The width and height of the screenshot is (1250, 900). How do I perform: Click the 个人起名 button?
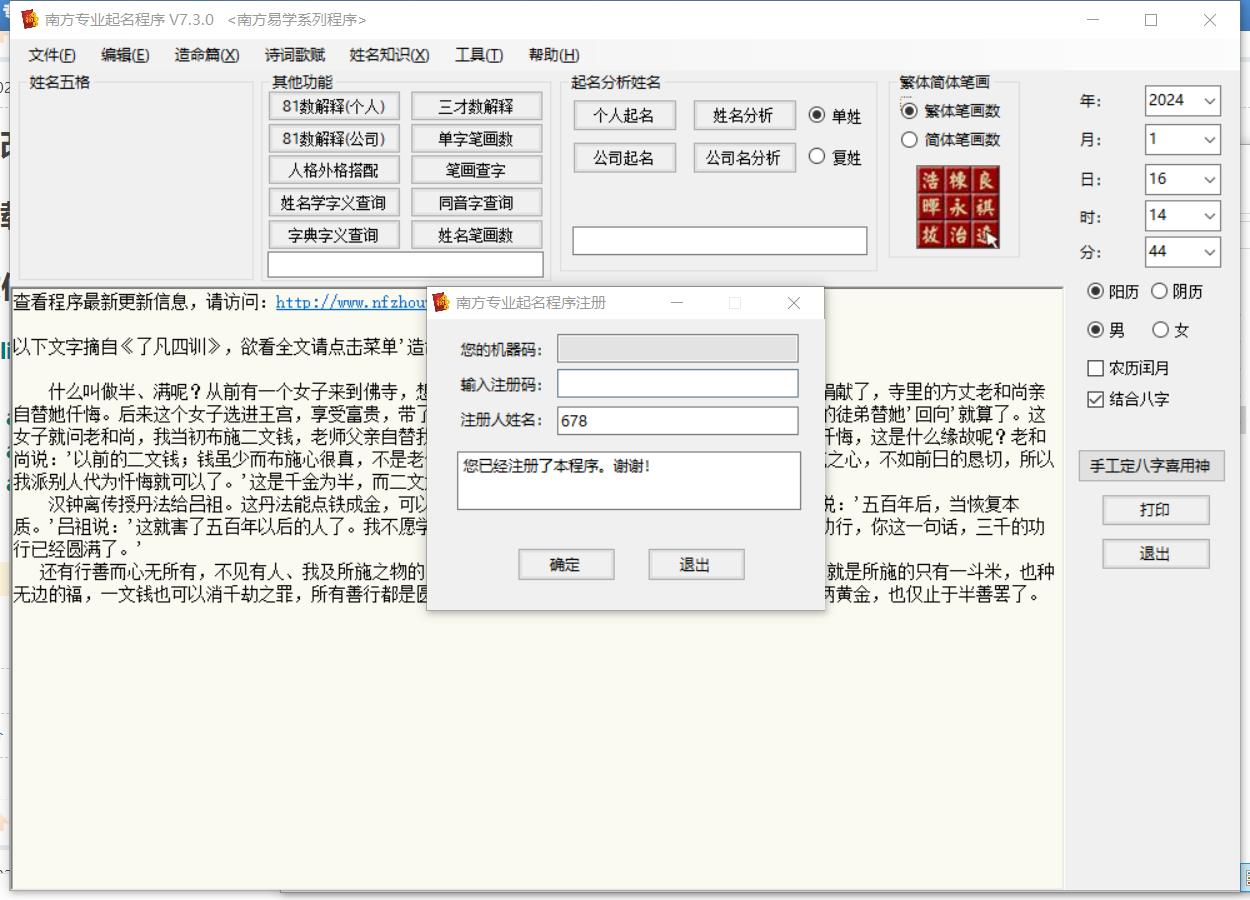coord(624,116)
